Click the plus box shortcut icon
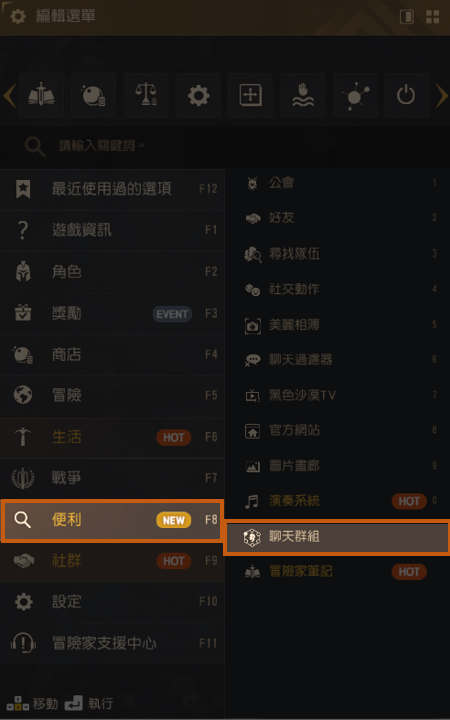 tap(250, 96)
